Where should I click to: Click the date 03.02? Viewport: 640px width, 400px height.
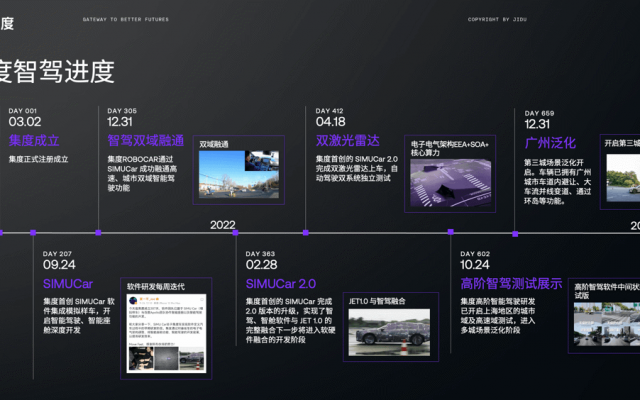tap(25, 122)
